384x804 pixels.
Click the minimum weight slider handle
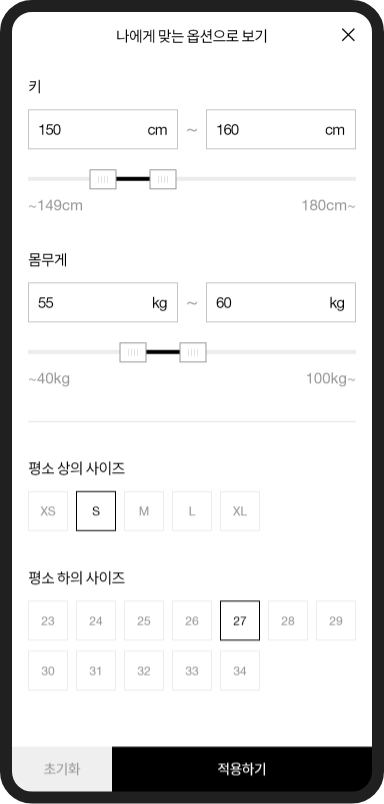133,352
